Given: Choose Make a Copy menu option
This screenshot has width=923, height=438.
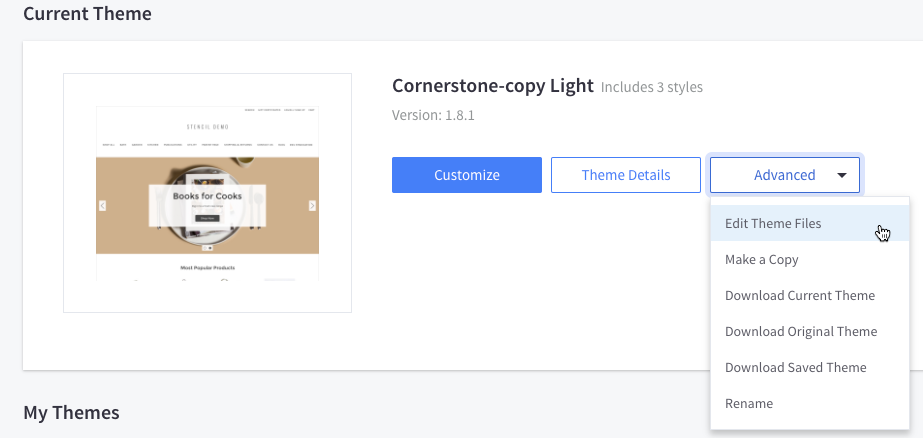Looking at the screenshot, I should tap(761, 259).
